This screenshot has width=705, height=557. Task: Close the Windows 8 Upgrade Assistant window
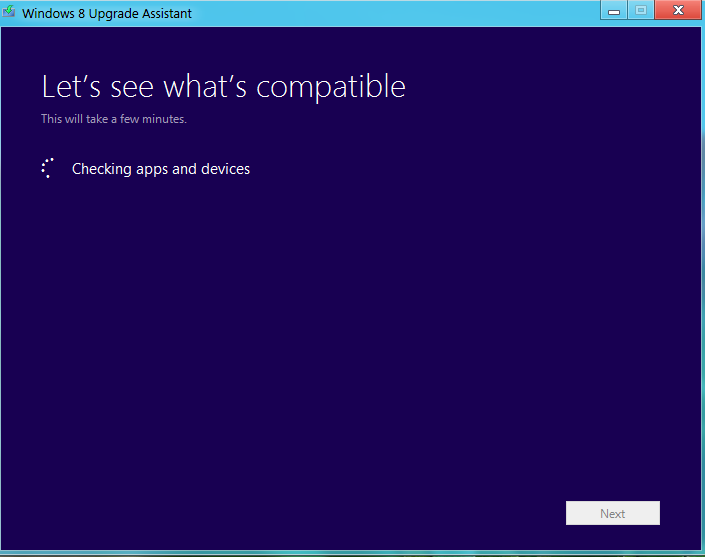click(678, 10)
